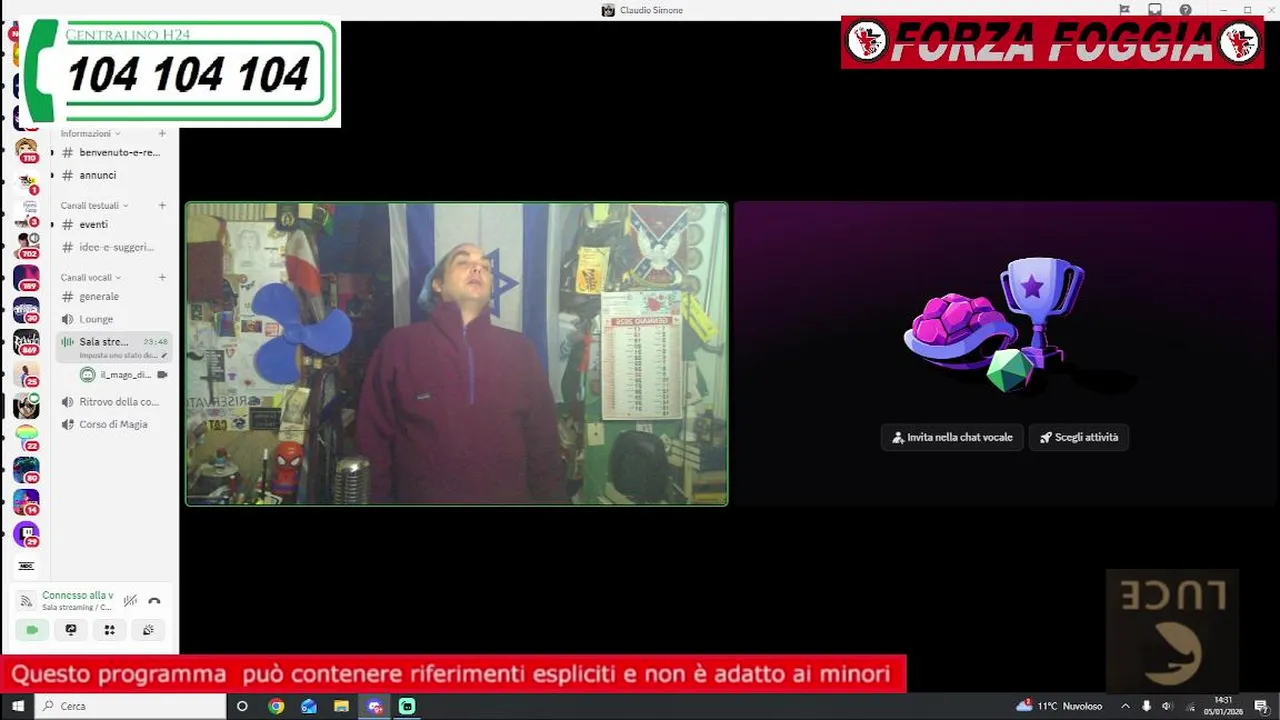Launch Google Chrome from taskbar
The height and width of the screenshot is (720, 1280).
(276, 706)
